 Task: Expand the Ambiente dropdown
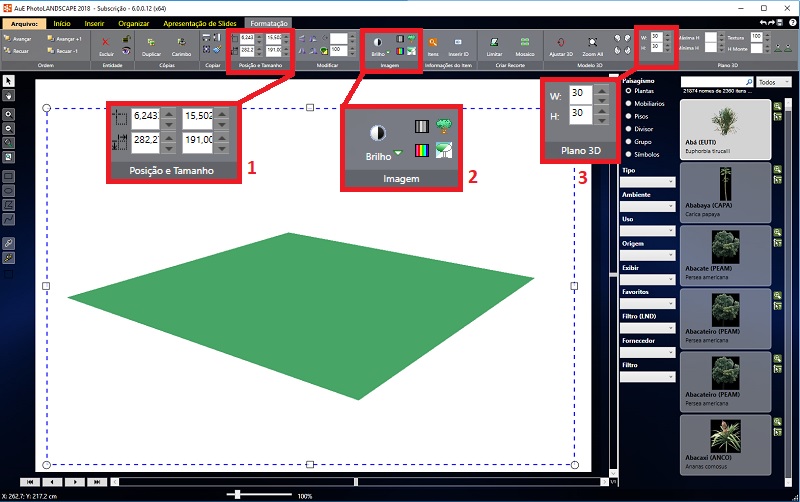click(x=647, y=206)
